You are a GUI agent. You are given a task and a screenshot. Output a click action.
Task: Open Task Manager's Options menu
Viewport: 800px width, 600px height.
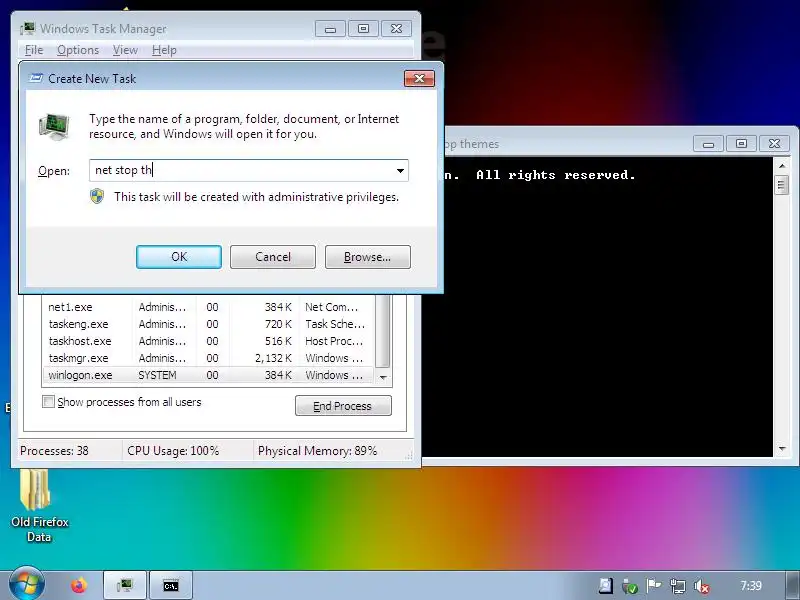tap(78, 50)
